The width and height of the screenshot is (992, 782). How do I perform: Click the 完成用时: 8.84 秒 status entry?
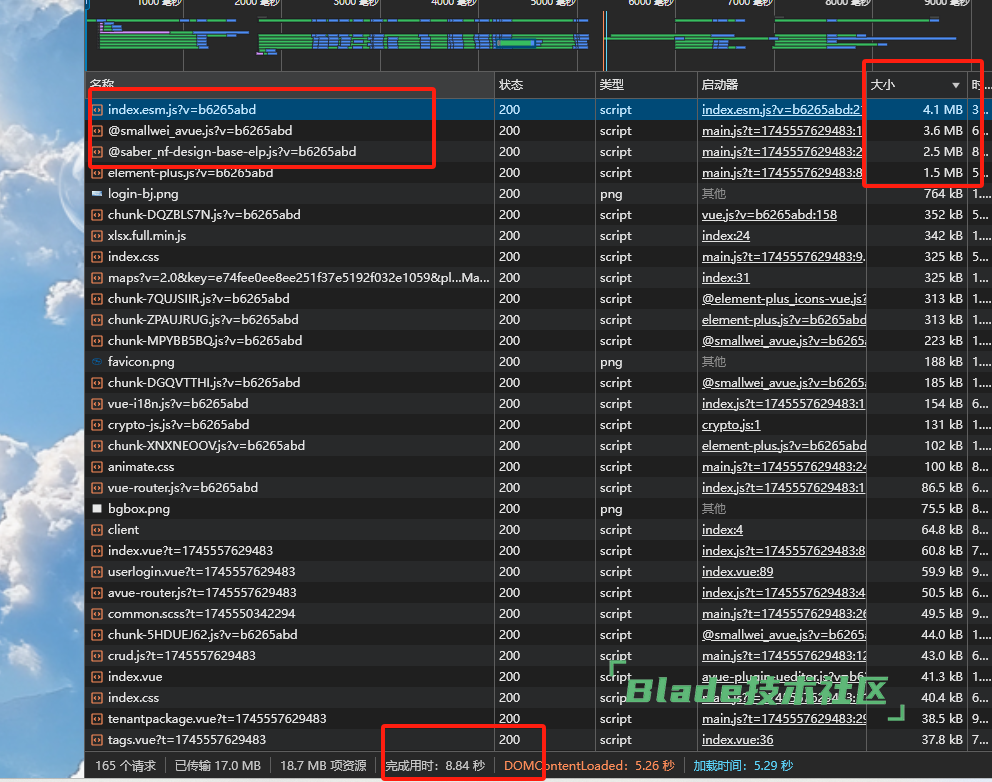435,766
